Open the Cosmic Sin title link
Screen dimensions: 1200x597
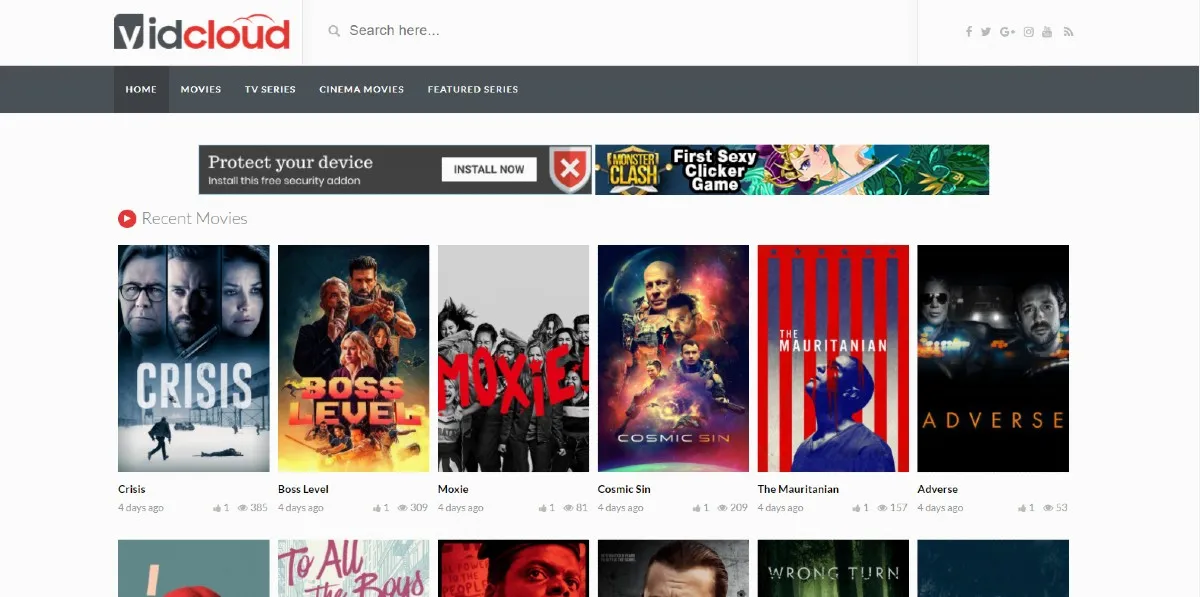[x=624, y=489]
